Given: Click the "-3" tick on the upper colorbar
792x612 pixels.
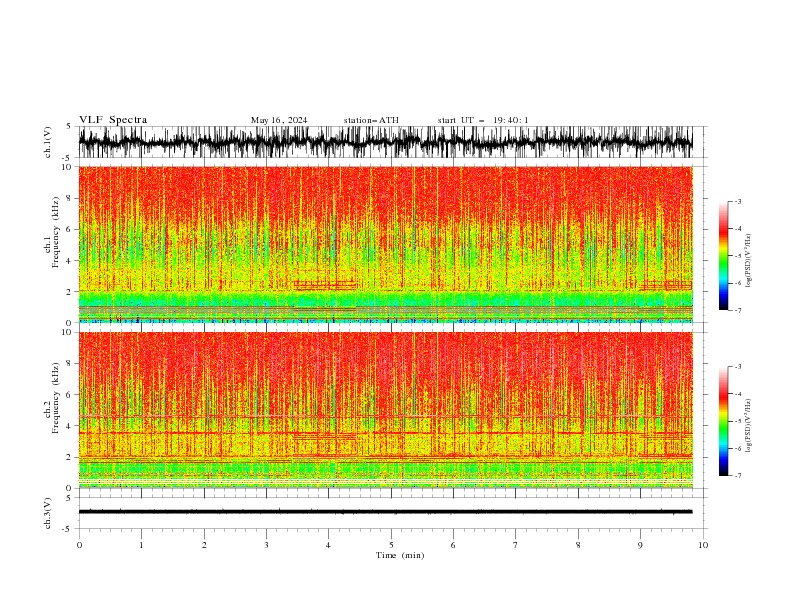Looking at the screenshot, I should (x=738, y=201).
